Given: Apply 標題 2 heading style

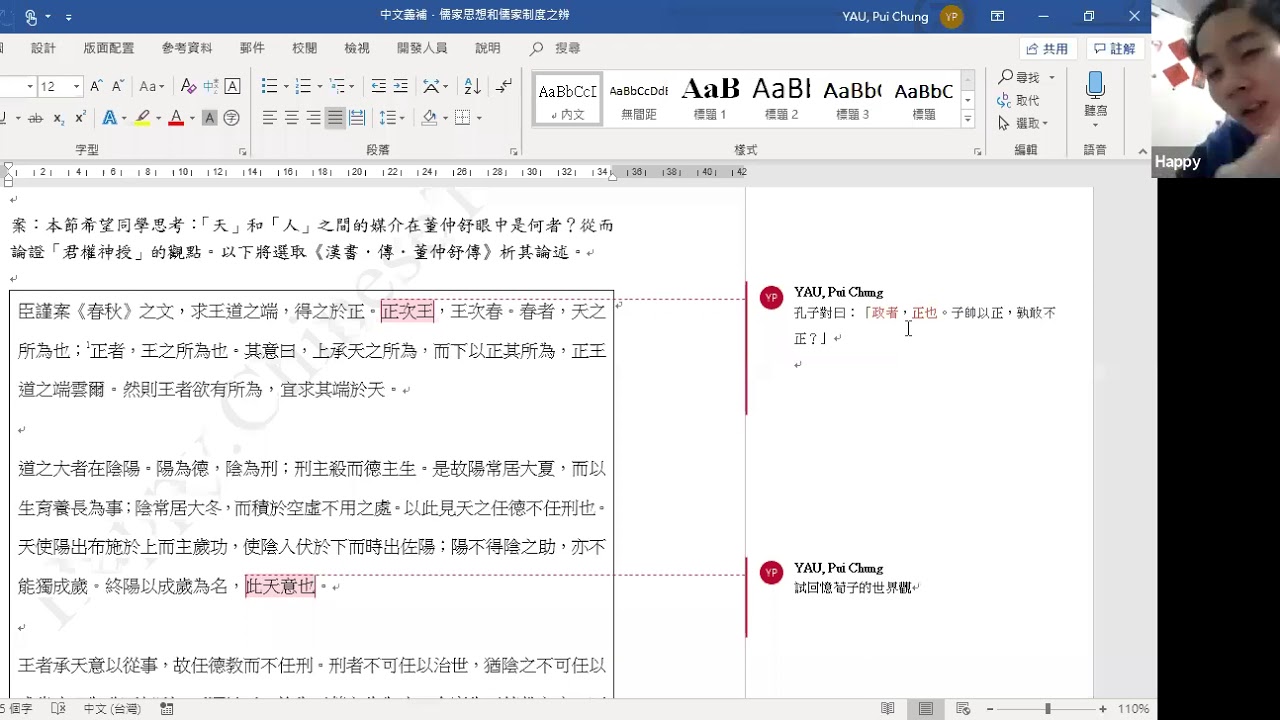Looking at the screenshot, I should (x=781, y=99).
